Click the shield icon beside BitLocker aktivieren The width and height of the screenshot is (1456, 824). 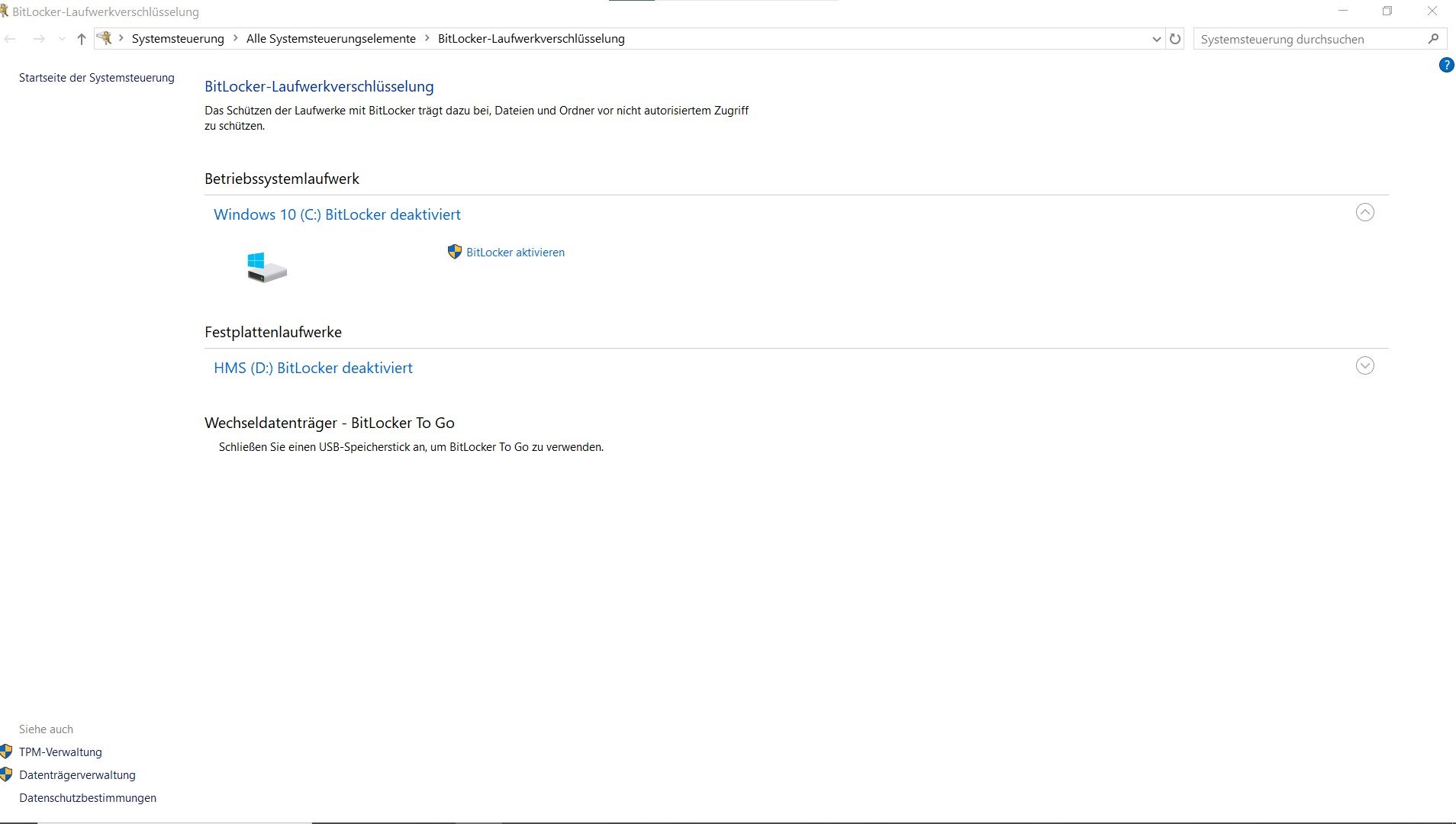point(455,252)
